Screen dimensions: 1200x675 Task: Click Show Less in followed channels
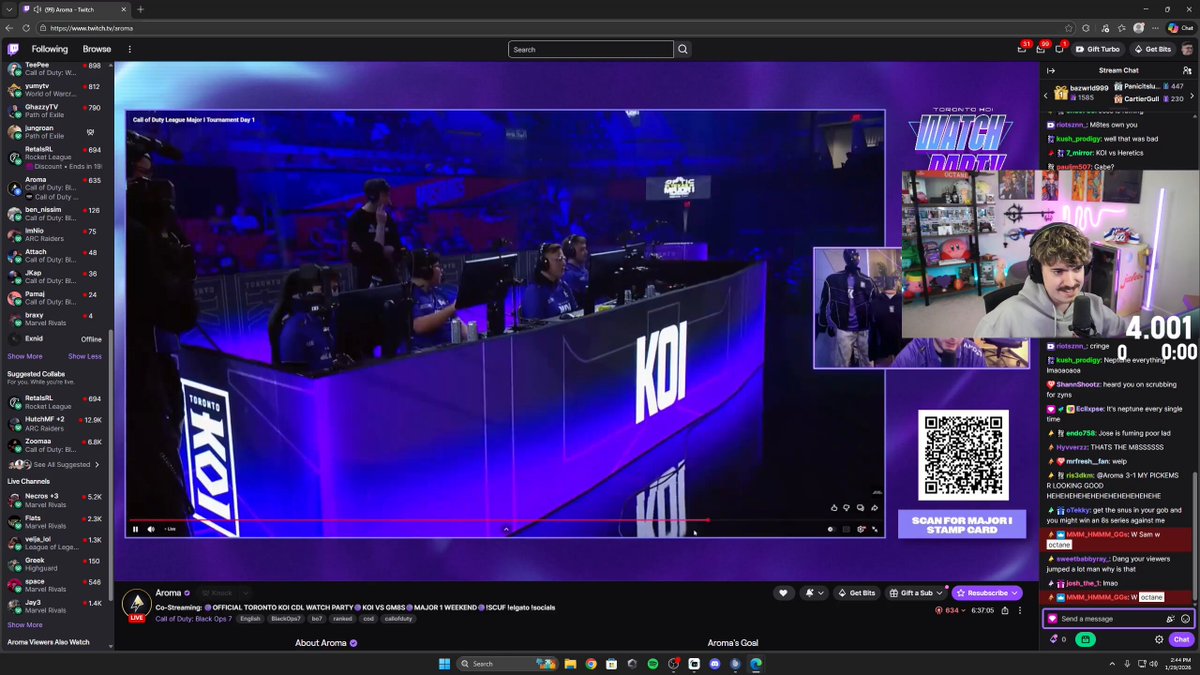click(85, 357)
